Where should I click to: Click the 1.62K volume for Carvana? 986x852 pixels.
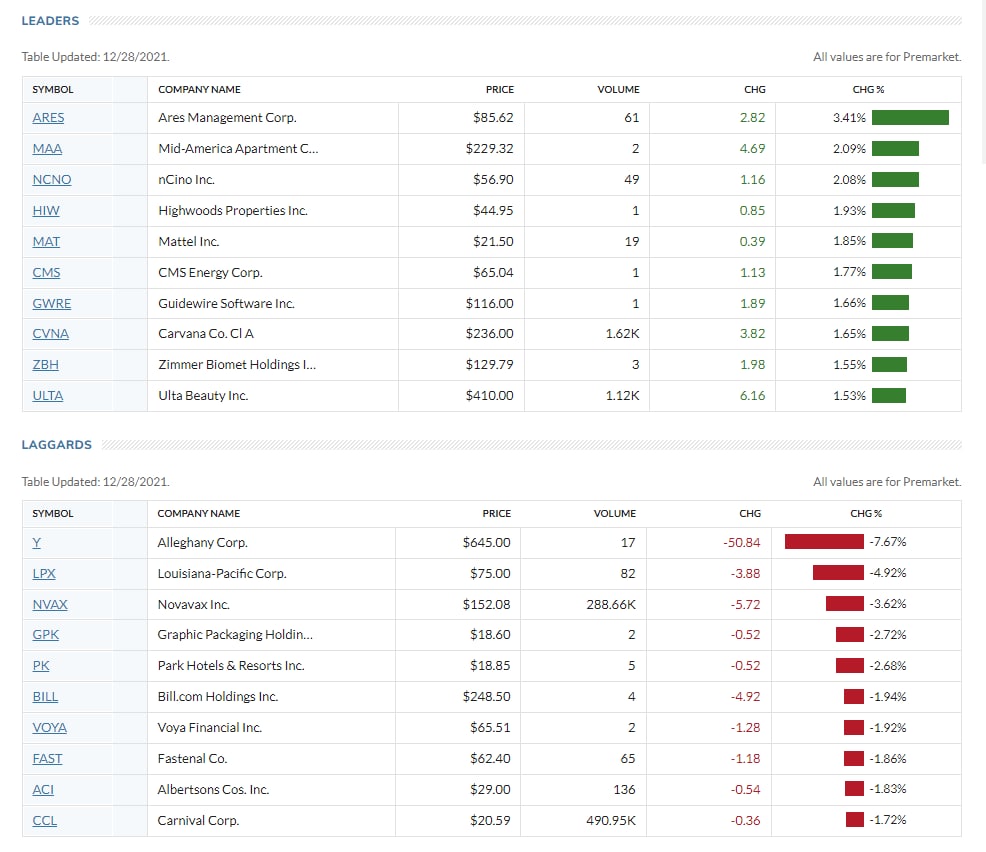[623, 333]
